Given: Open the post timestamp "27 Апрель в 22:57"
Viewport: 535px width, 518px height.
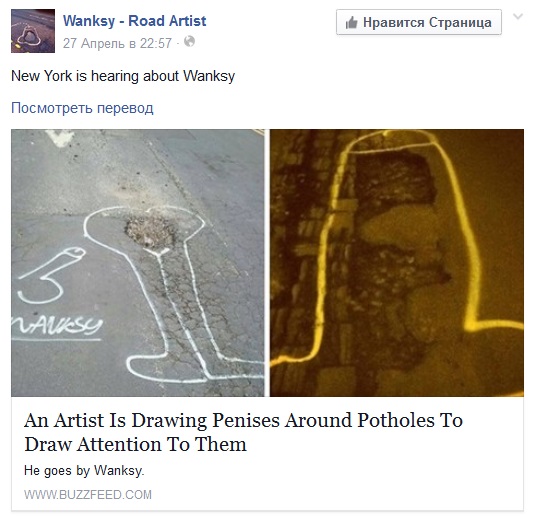Looking at the screenshot, I should point(117,43).
